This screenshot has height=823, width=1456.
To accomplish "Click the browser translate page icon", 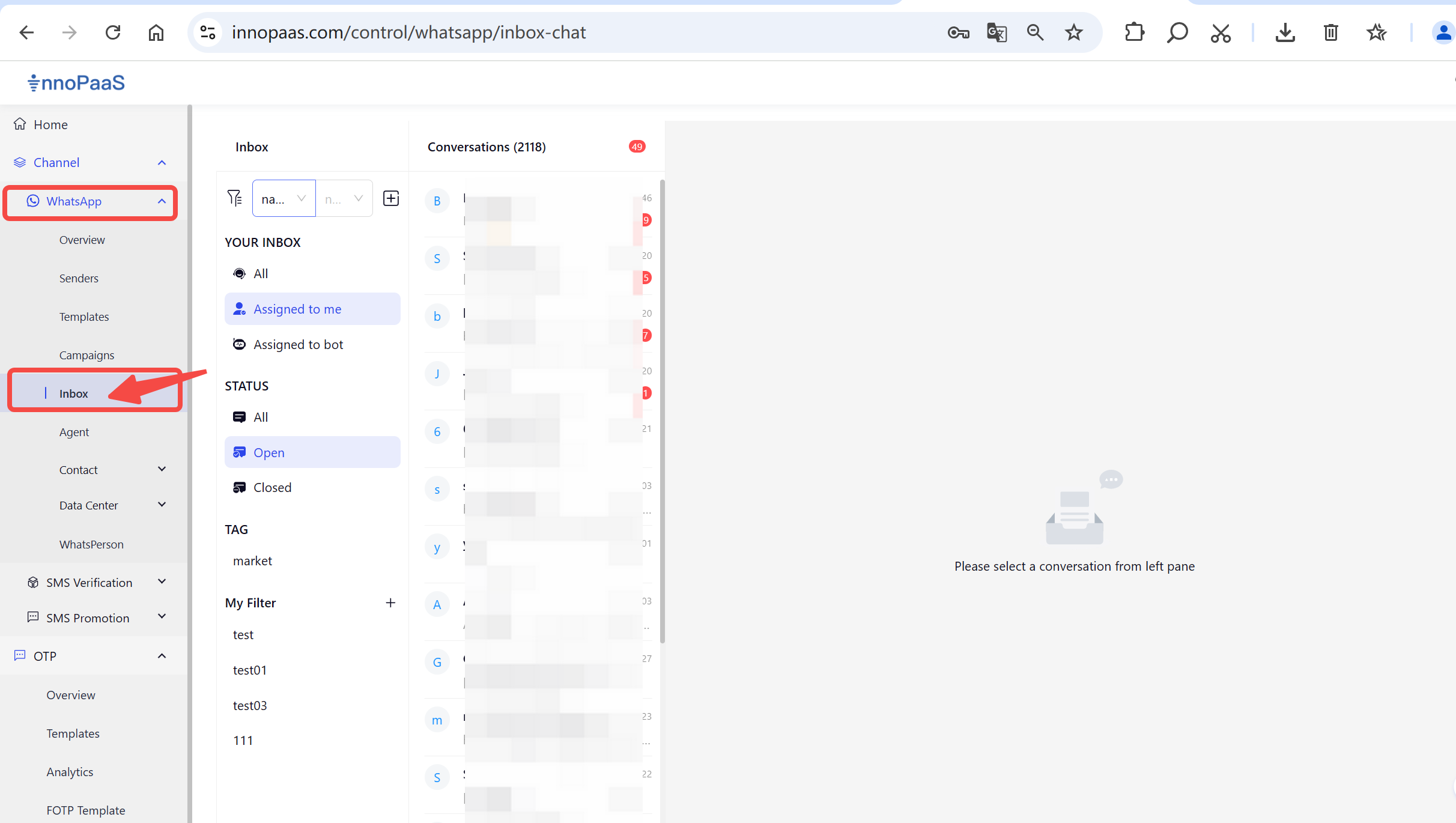I will 996,32.
